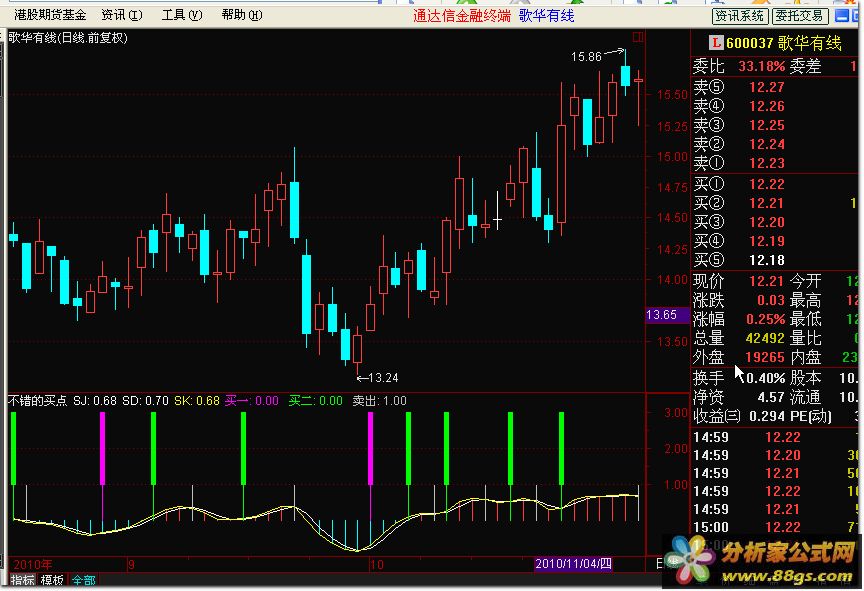Image resolution: width=864 pixels, height=591 pixels.
Task: Click the 换手 0.40% value
Action: point(766,378)
